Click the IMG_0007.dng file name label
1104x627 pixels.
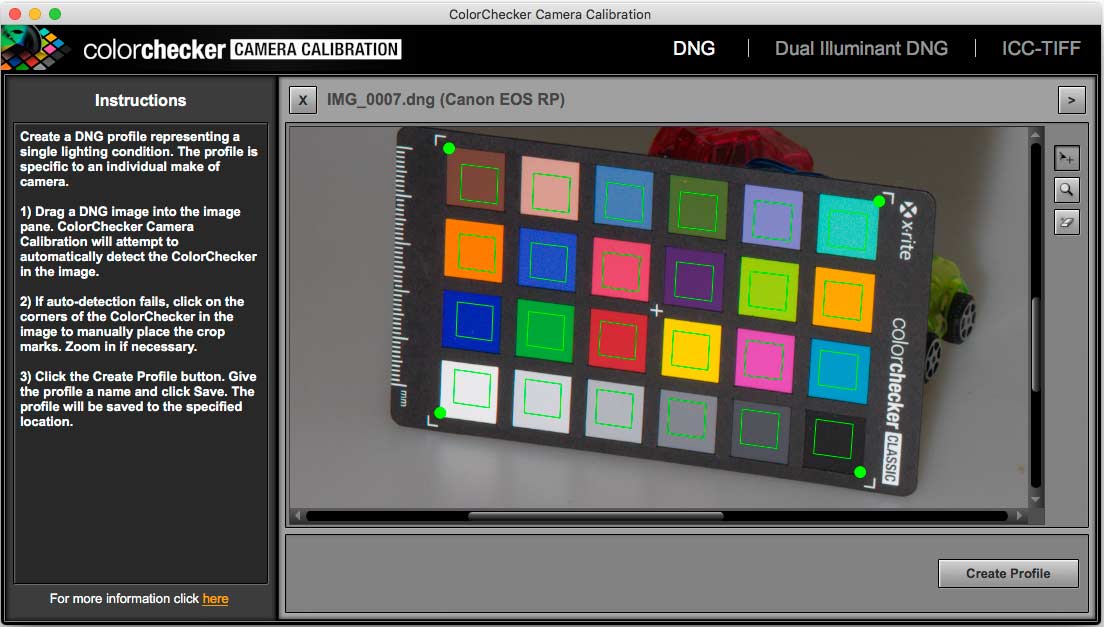(446, 100)
